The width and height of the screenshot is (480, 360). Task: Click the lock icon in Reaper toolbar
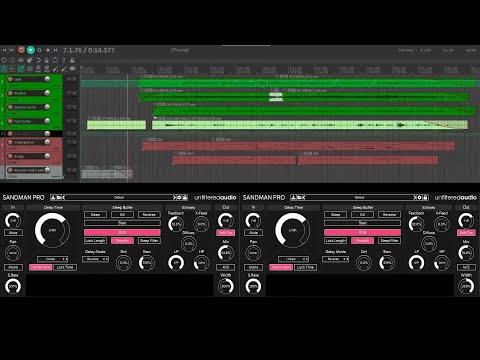(x=72, y=60)
